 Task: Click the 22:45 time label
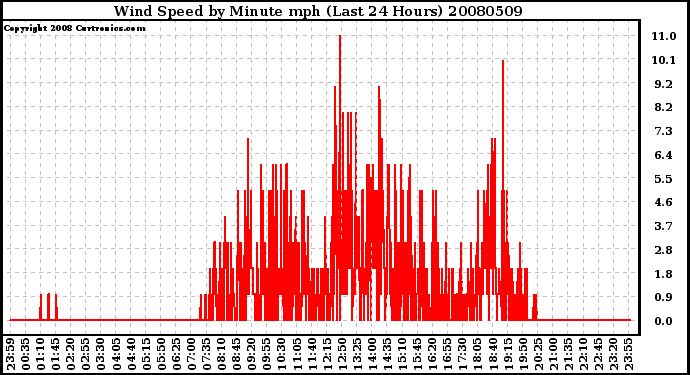pyautogui.click(x=598, y=354)
